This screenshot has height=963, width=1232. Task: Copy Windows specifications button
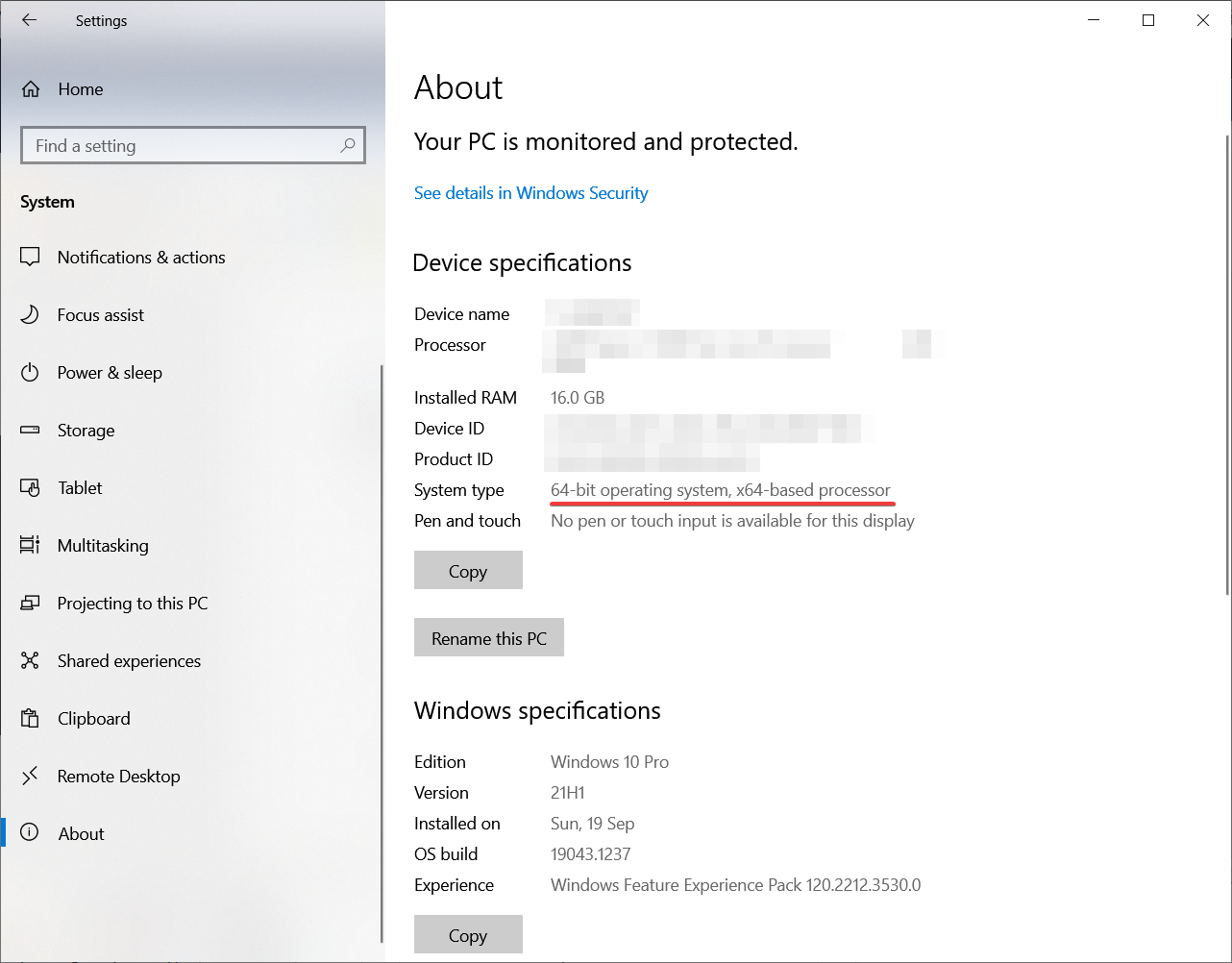[468, 934]
